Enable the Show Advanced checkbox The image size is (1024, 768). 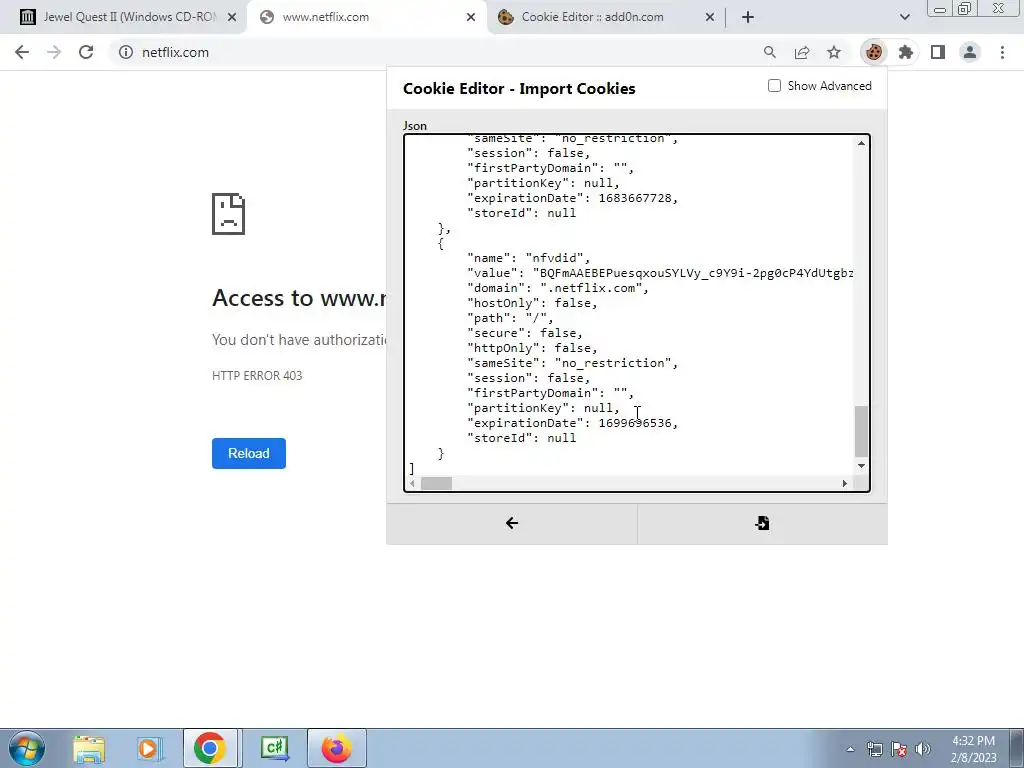pyautogui.click(x=774, y=86)
